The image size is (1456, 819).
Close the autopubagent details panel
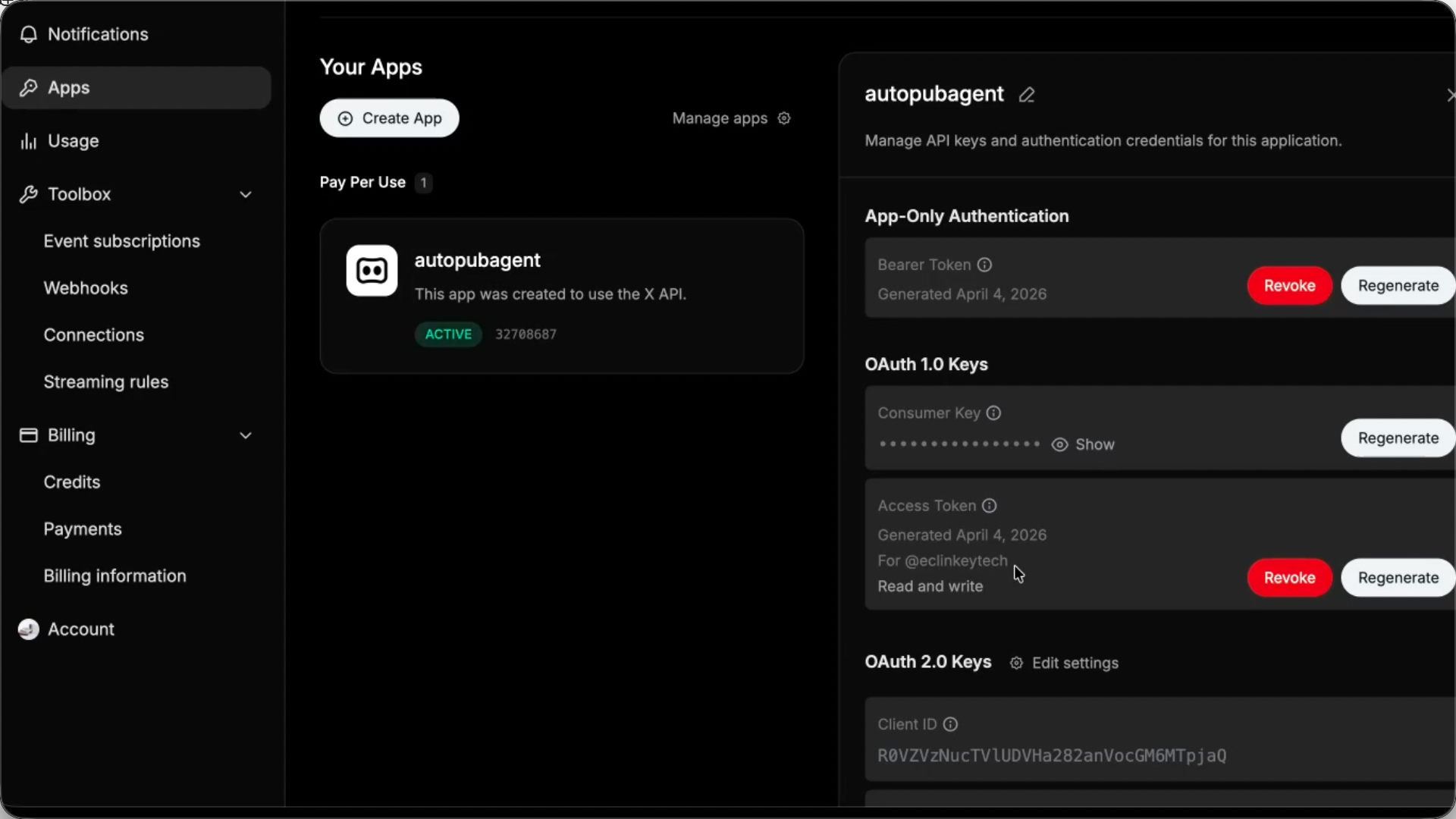click(x=1450, y=95)
